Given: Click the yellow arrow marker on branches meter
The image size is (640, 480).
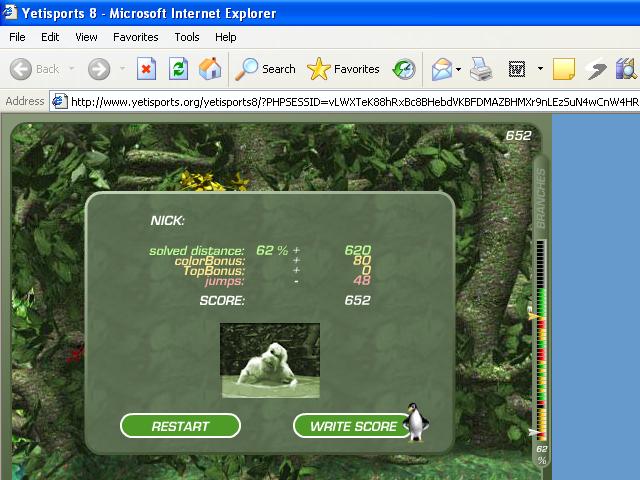Looking at the screenshot, I should [534, 316].
